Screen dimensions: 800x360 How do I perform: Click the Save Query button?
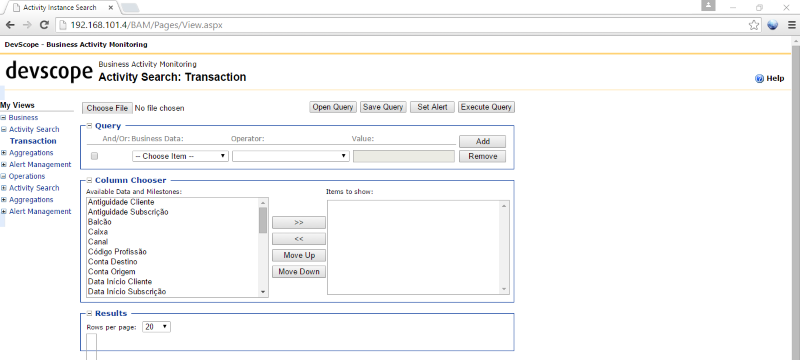point(383,107)
